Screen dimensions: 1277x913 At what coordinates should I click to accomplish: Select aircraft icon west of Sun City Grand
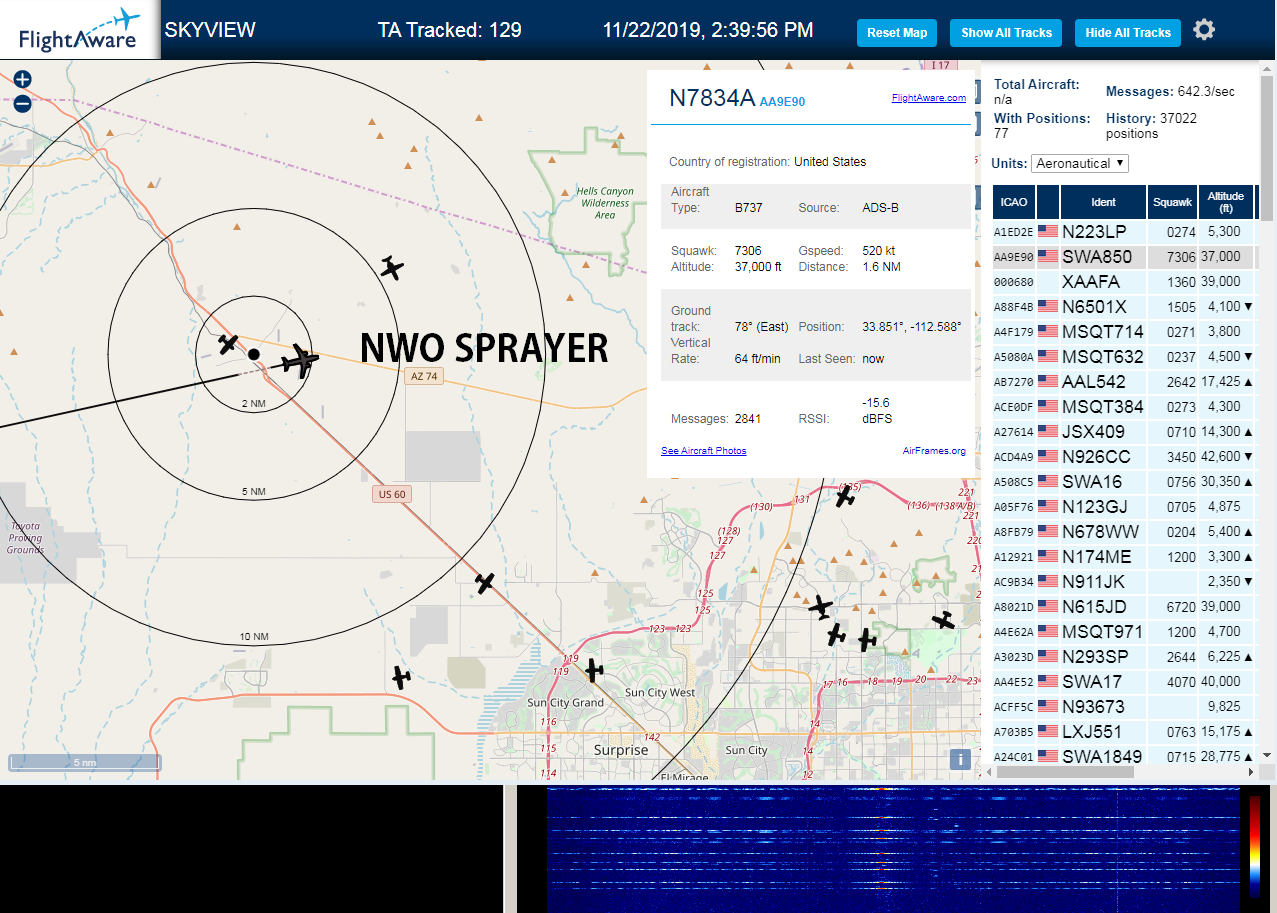(x=401, y=678)
